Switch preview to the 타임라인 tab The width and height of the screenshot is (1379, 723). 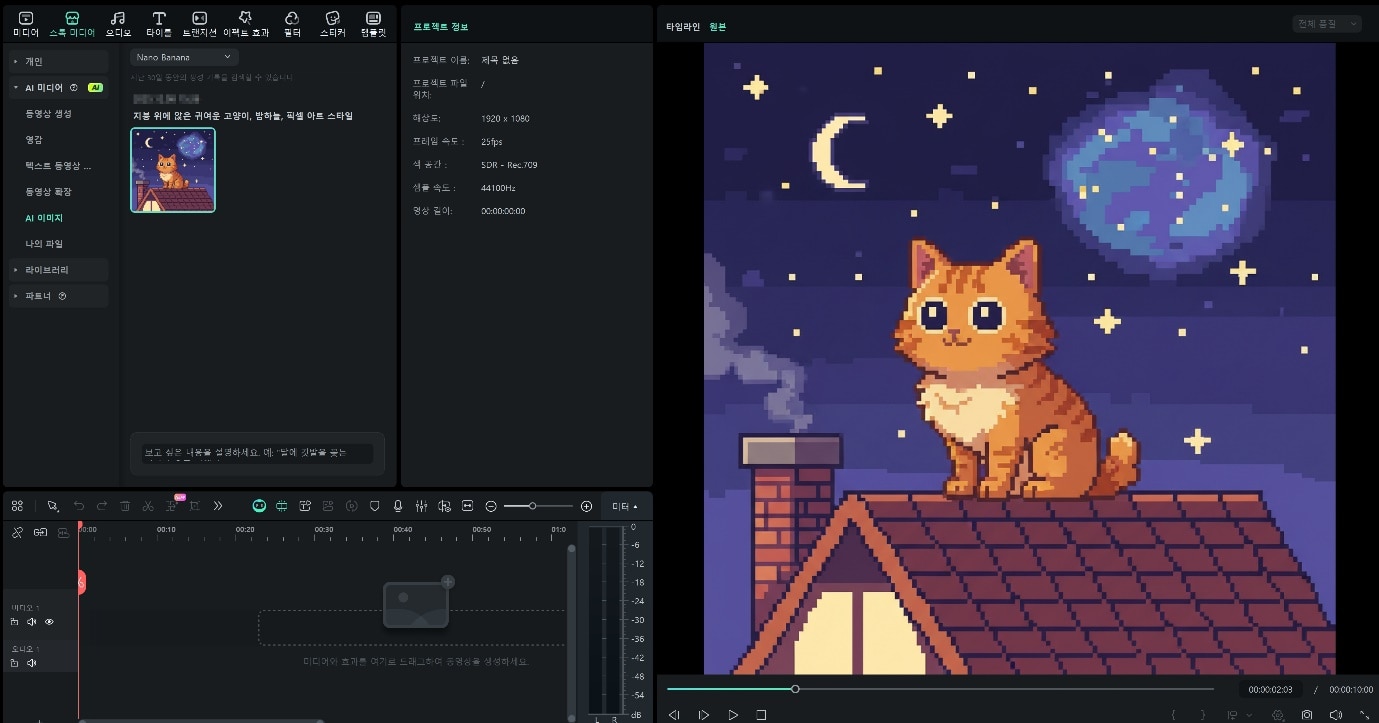(x=683, y=27)
